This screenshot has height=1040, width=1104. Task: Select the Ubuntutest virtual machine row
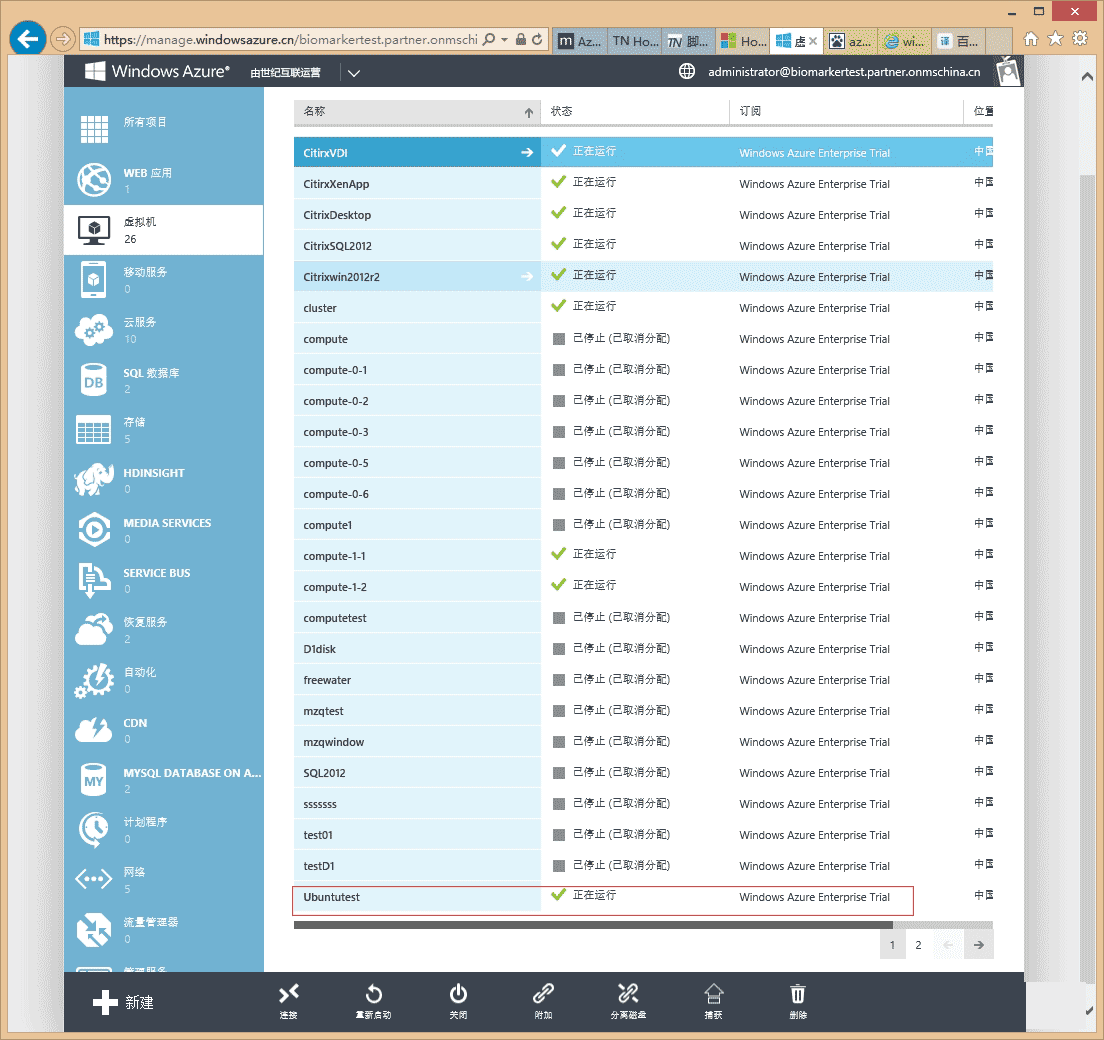[643, 896]
